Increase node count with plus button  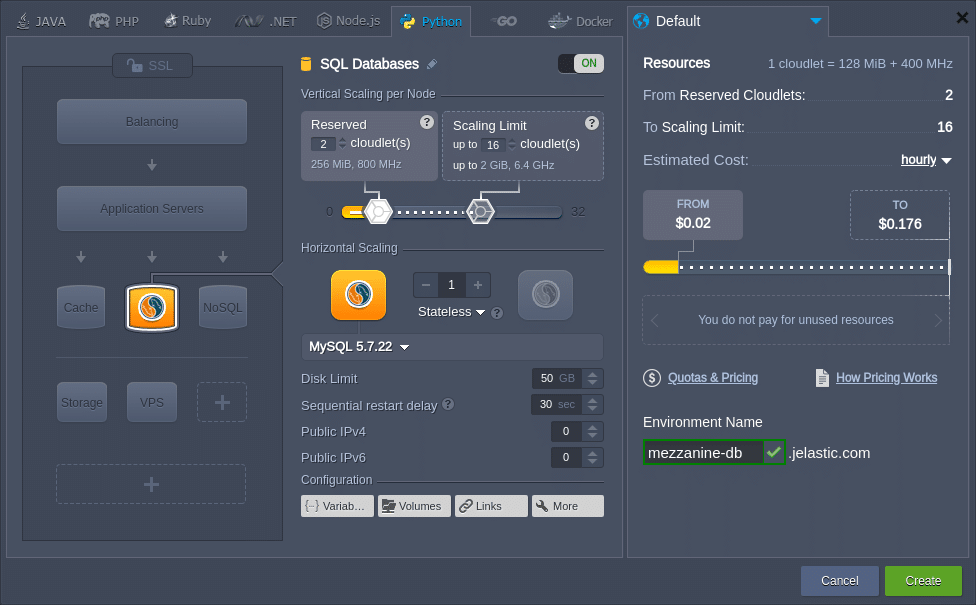[x=478, y=285]
